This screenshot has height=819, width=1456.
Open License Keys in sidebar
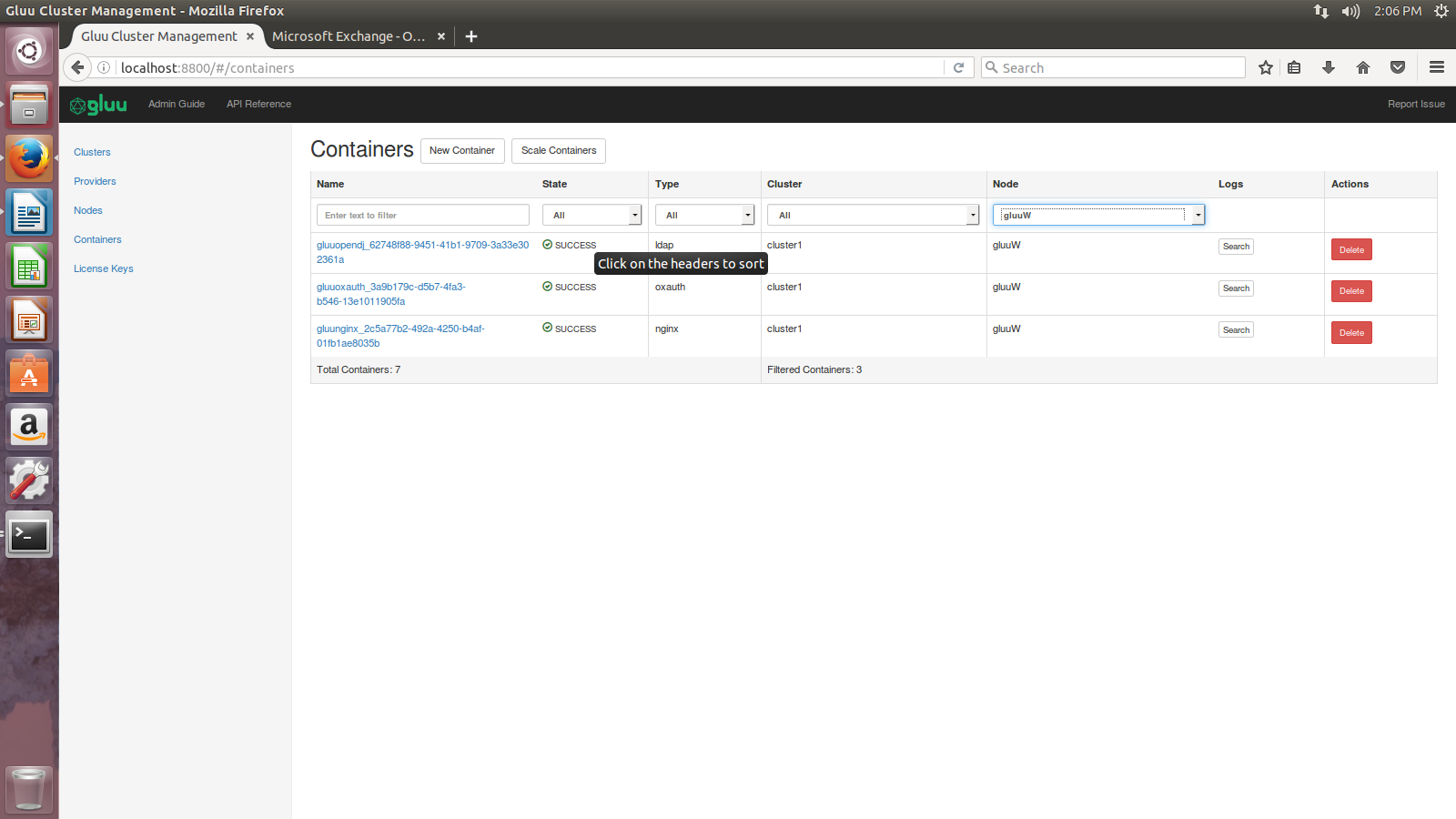[104, 268]
